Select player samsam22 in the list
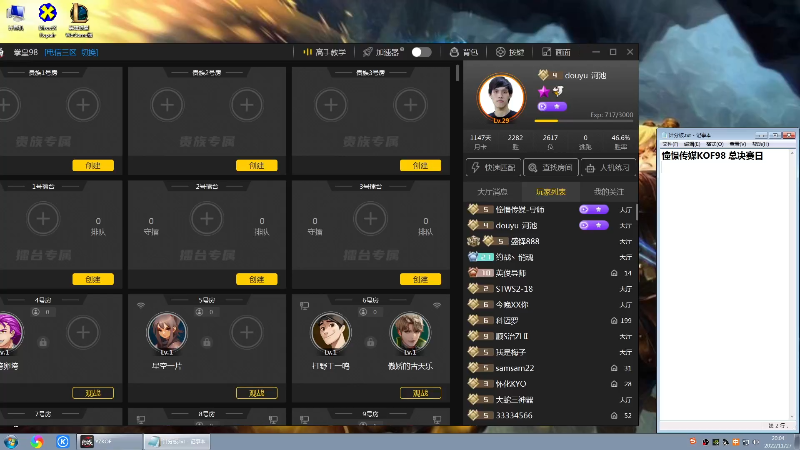 tap(550, 368)
